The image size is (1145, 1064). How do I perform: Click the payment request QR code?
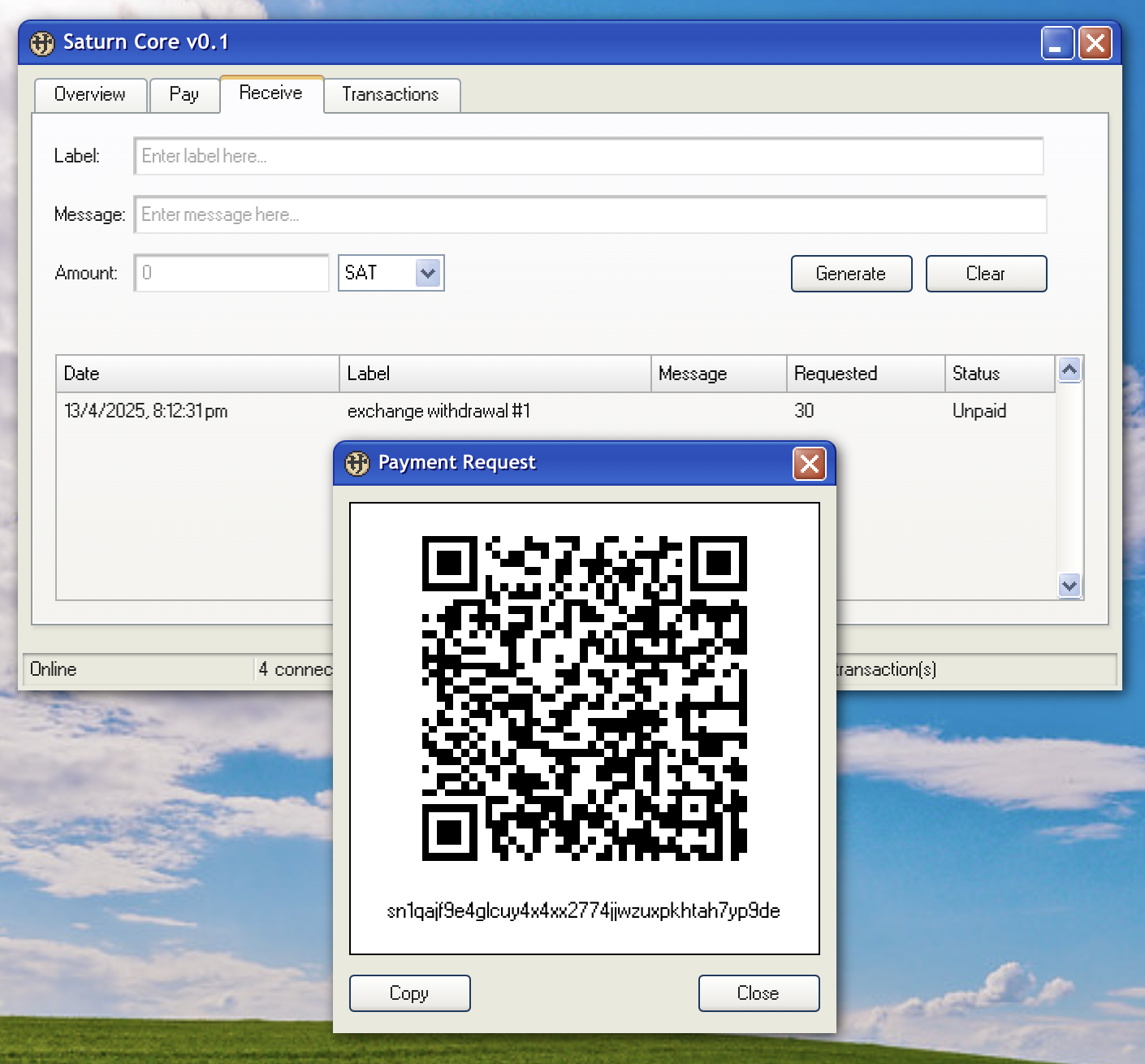[x=585, y=699]
